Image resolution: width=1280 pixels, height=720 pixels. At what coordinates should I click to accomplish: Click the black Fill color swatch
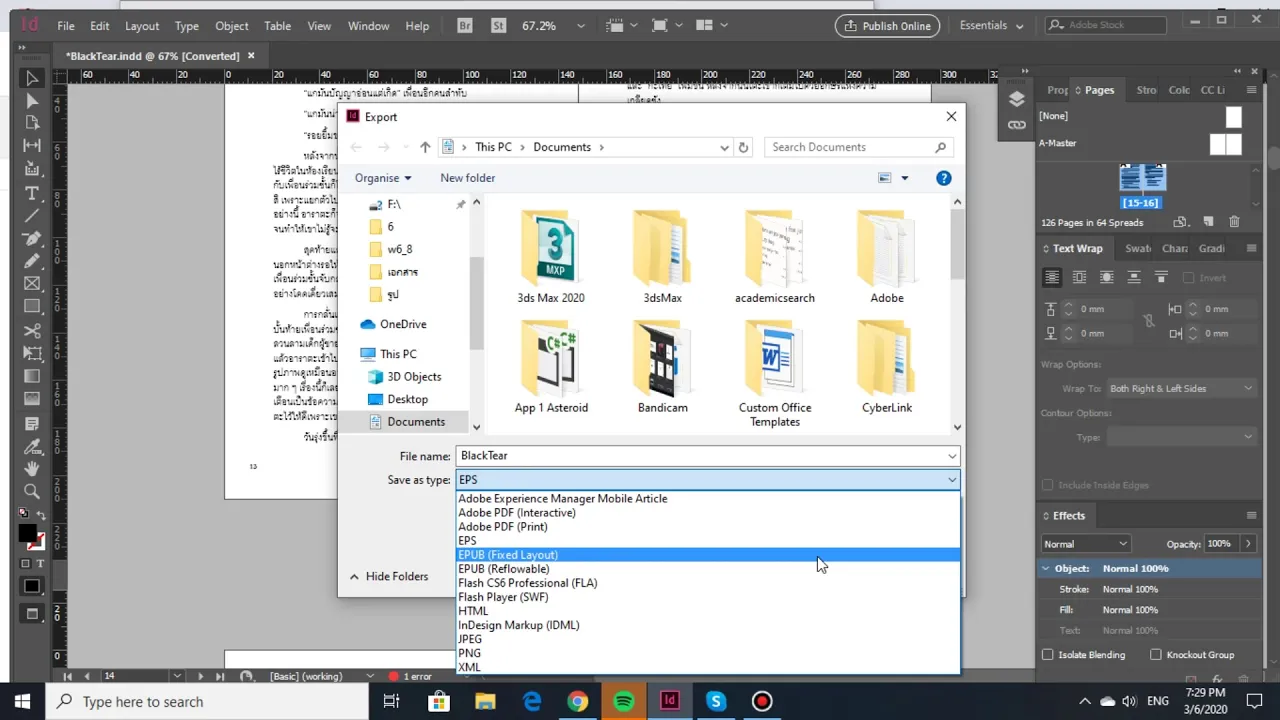[28, 534]
